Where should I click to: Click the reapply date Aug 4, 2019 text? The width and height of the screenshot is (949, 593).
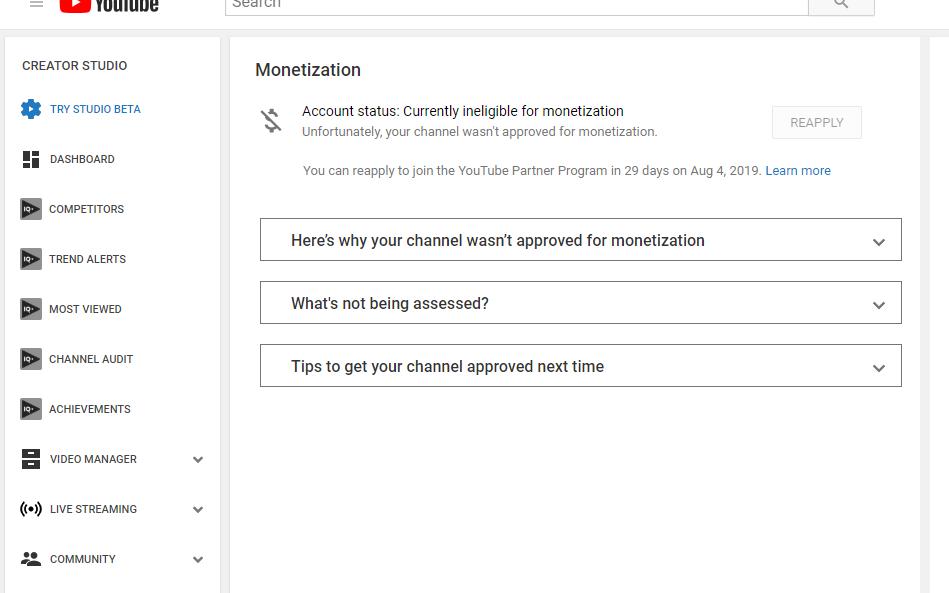[x=724, y=171]
